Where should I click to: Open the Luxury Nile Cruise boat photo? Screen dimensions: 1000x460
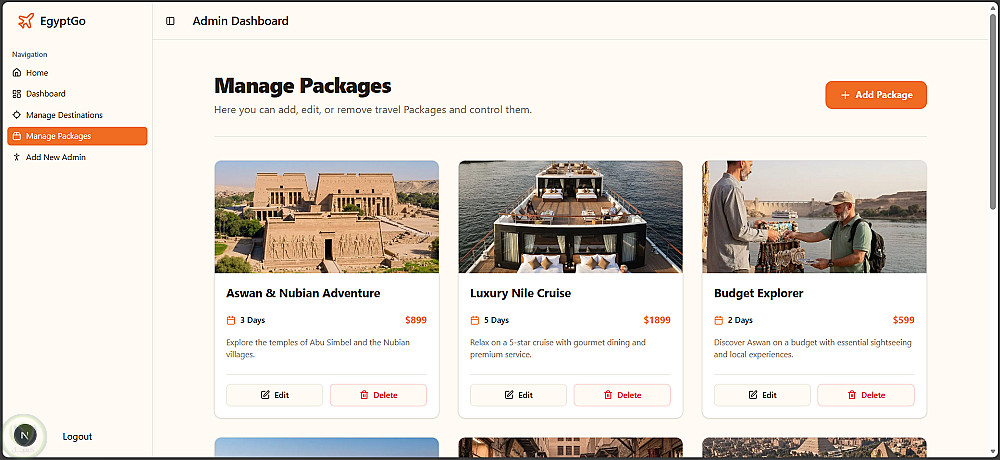pyautogui.click(x=570, y=216)
